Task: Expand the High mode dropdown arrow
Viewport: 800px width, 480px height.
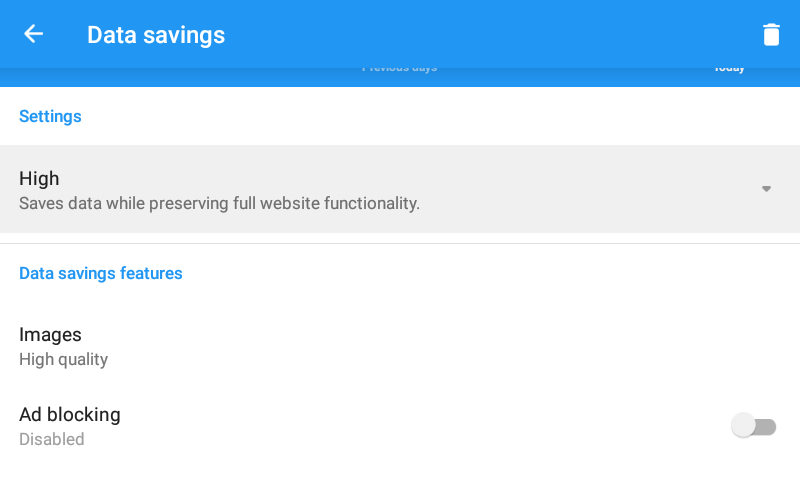Action: pos(766,189)
